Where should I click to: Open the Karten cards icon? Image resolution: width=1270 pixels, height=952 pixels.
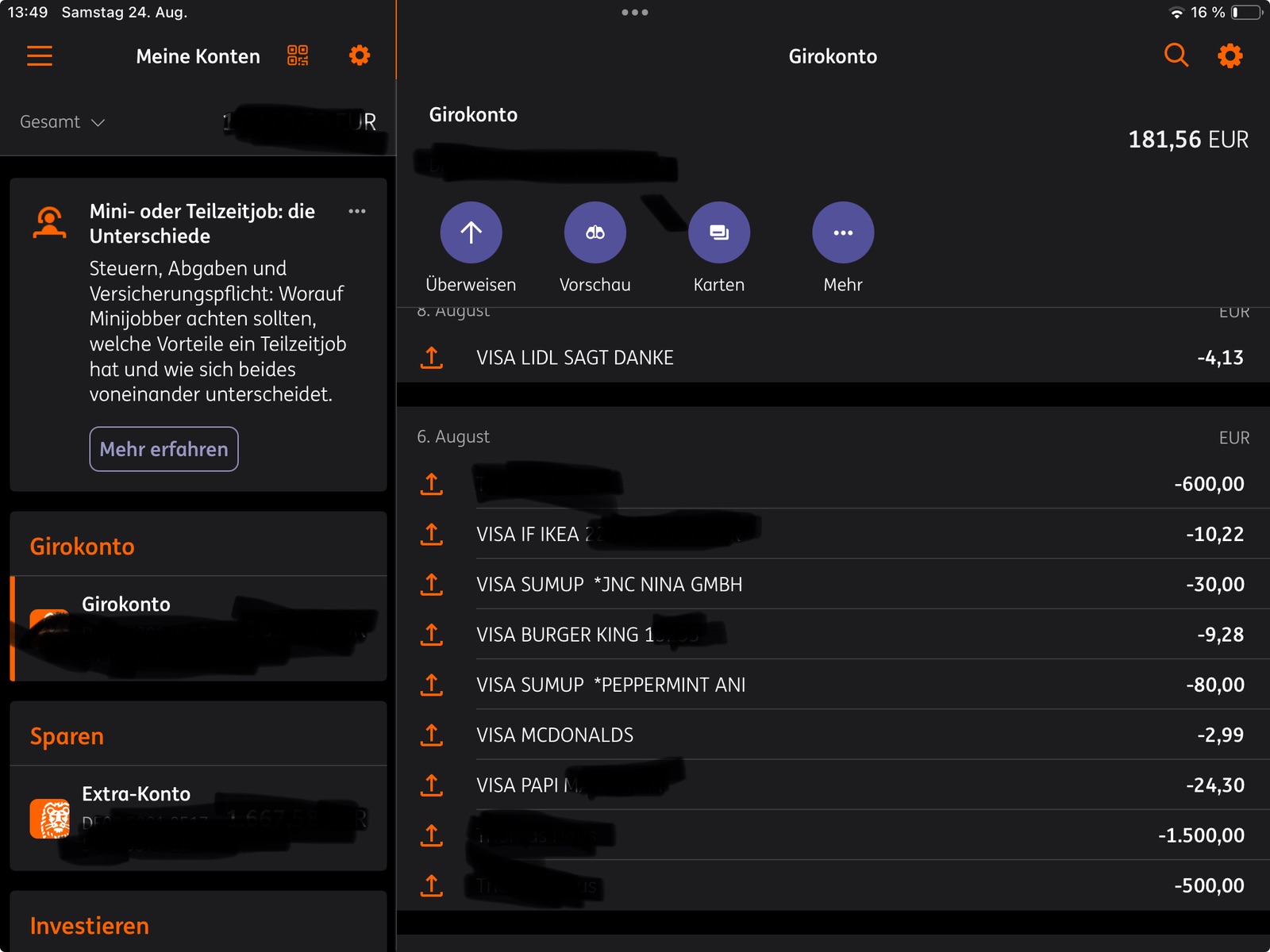tap(718, 232)
